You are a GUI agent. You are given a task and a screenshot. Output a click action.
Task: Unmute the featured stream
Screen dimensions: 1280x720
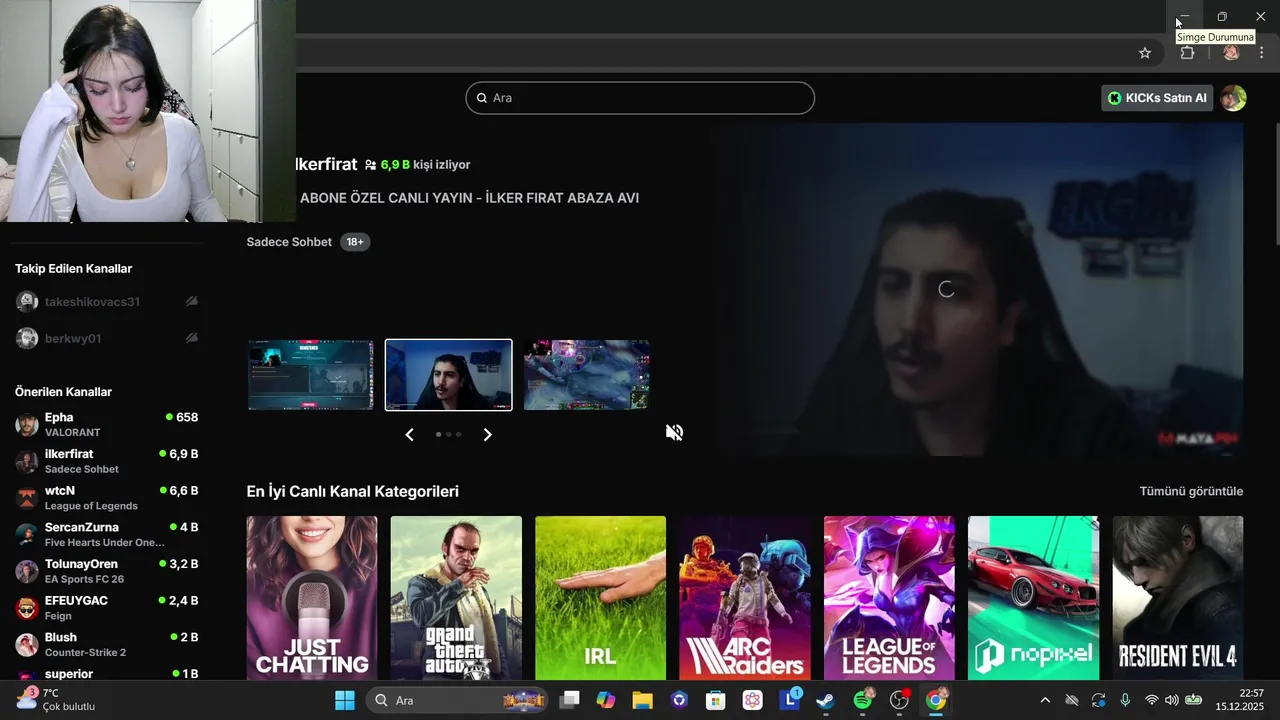click(x=675, y=432)
